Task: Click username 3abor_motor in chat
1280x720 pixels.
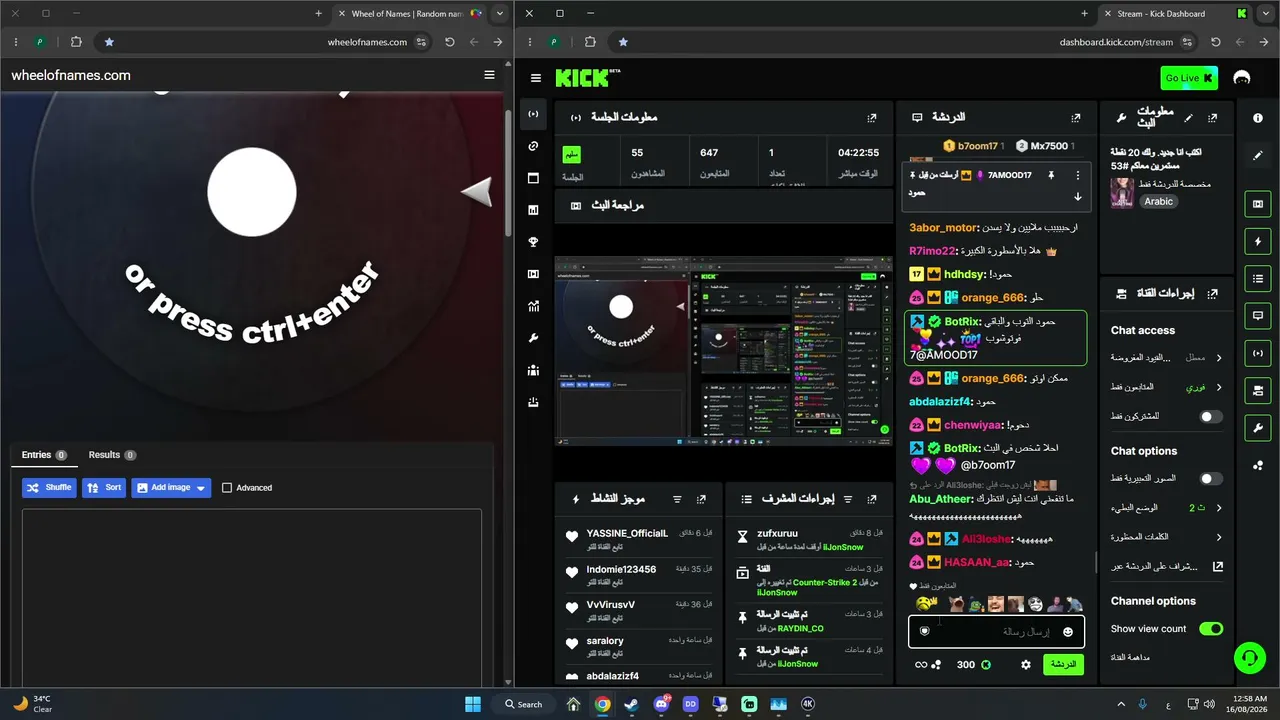Action: [x=942, y=228]
